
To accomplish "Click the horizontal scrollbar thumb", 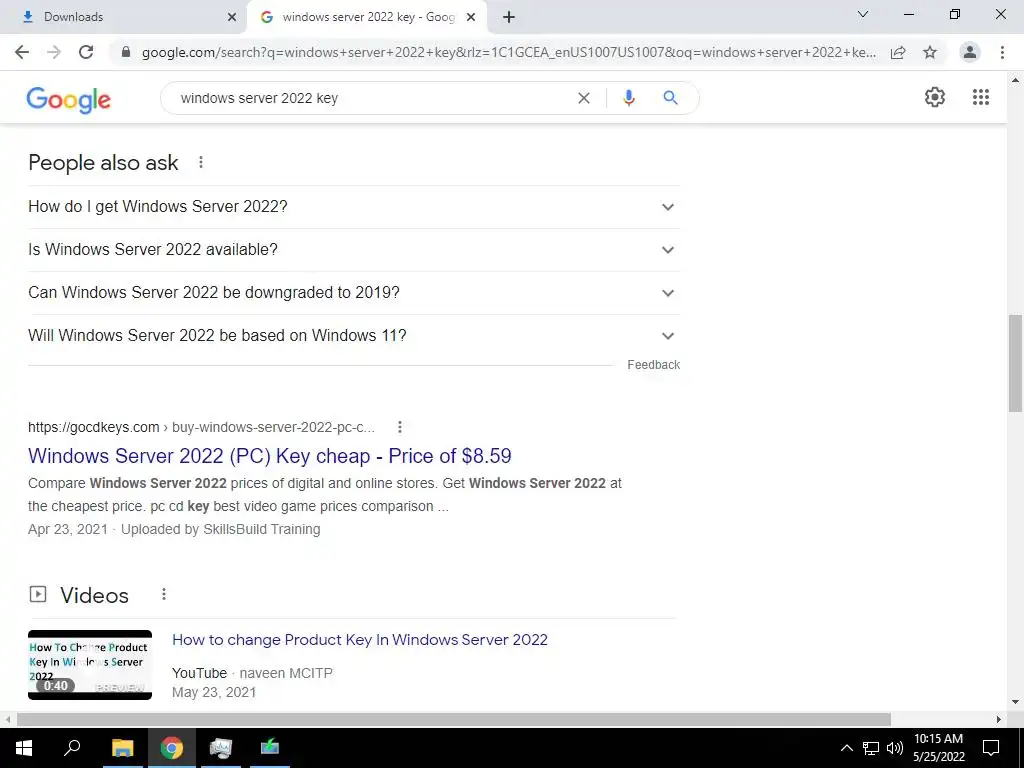I will (454, 720).
